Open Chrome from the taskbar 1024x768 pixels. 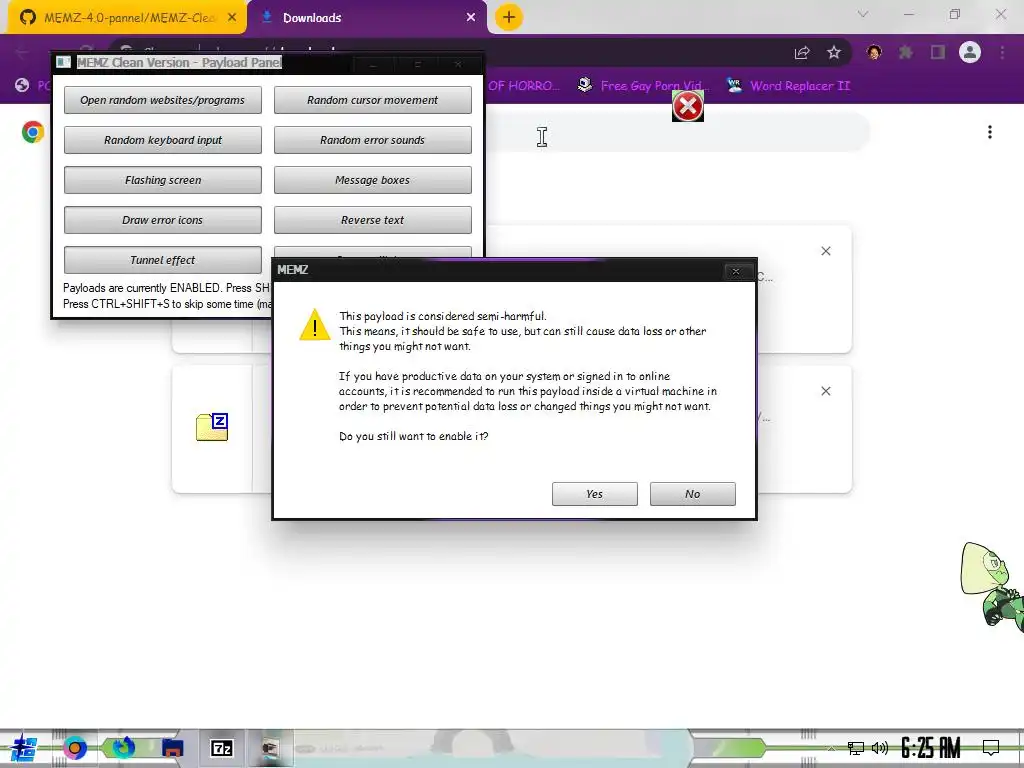(74, 748)
